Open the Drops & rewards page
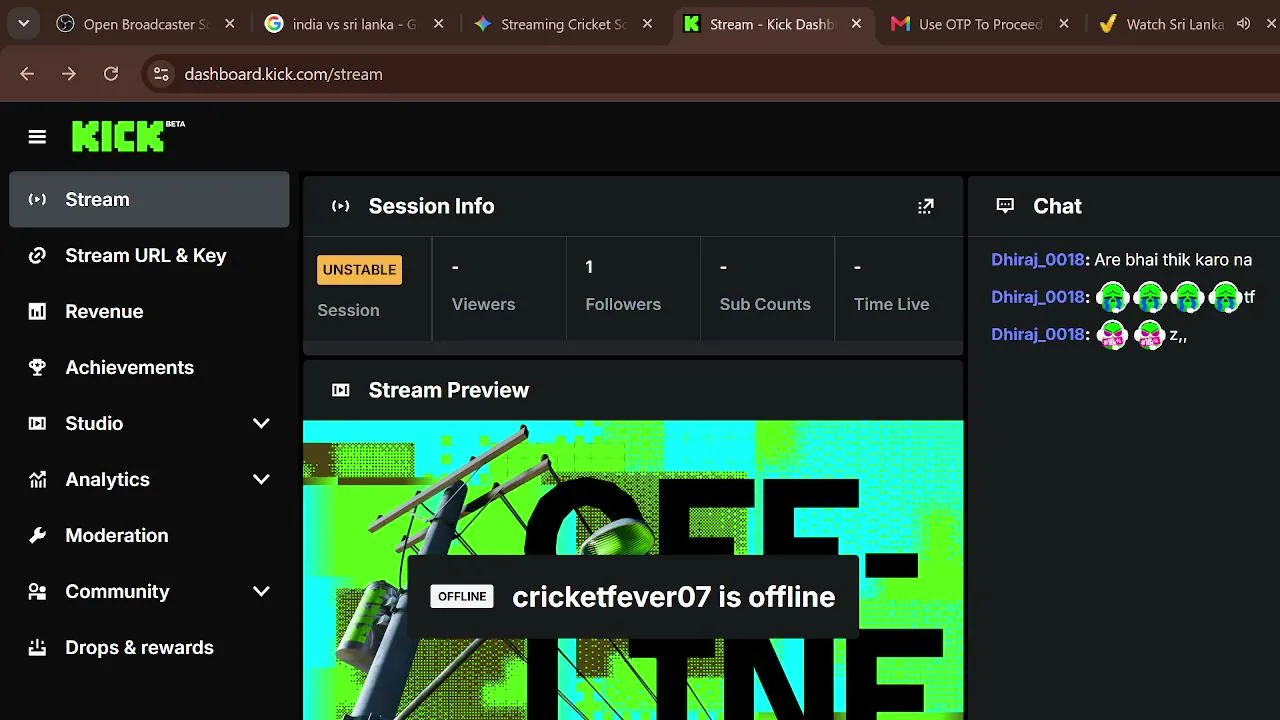 149,647
